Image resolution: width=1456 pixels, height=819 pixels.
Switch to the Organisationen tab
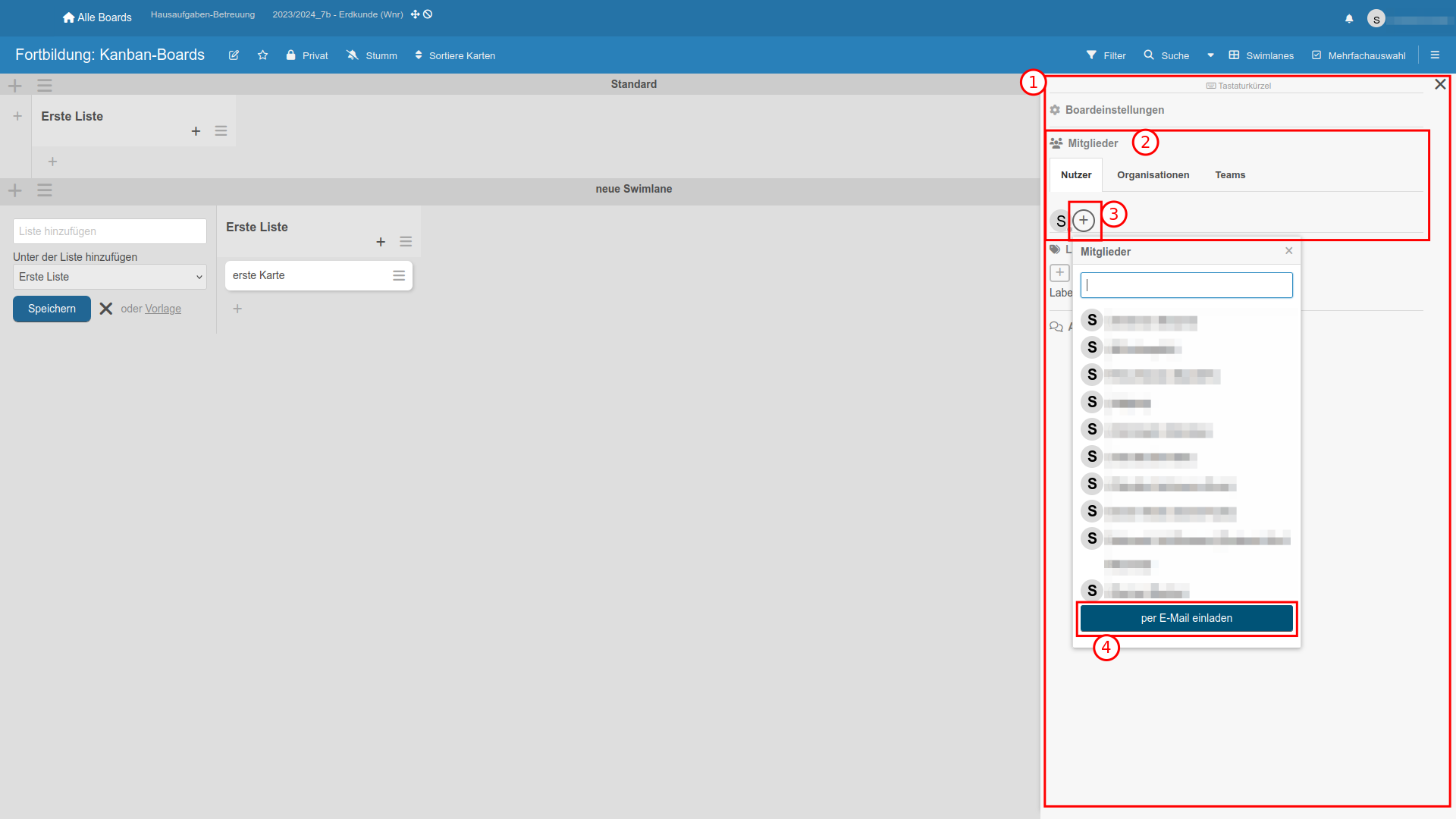[x=1153, y=175]
